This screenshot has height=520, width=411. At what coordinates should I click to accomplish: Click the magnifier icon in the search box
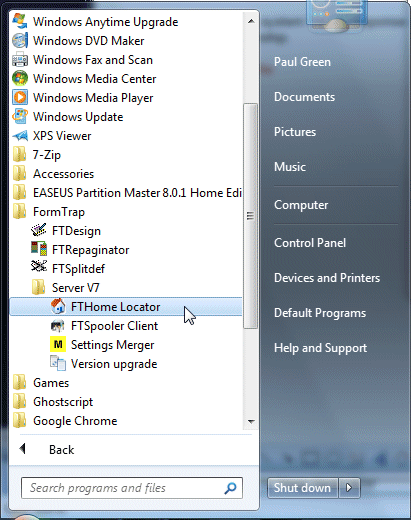pos(230,488)
